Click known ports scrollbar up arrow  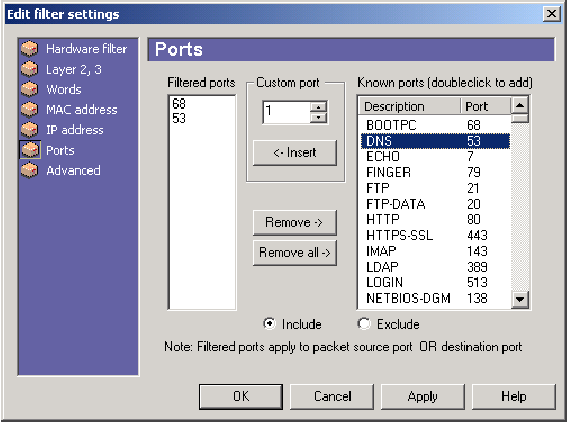520,106
